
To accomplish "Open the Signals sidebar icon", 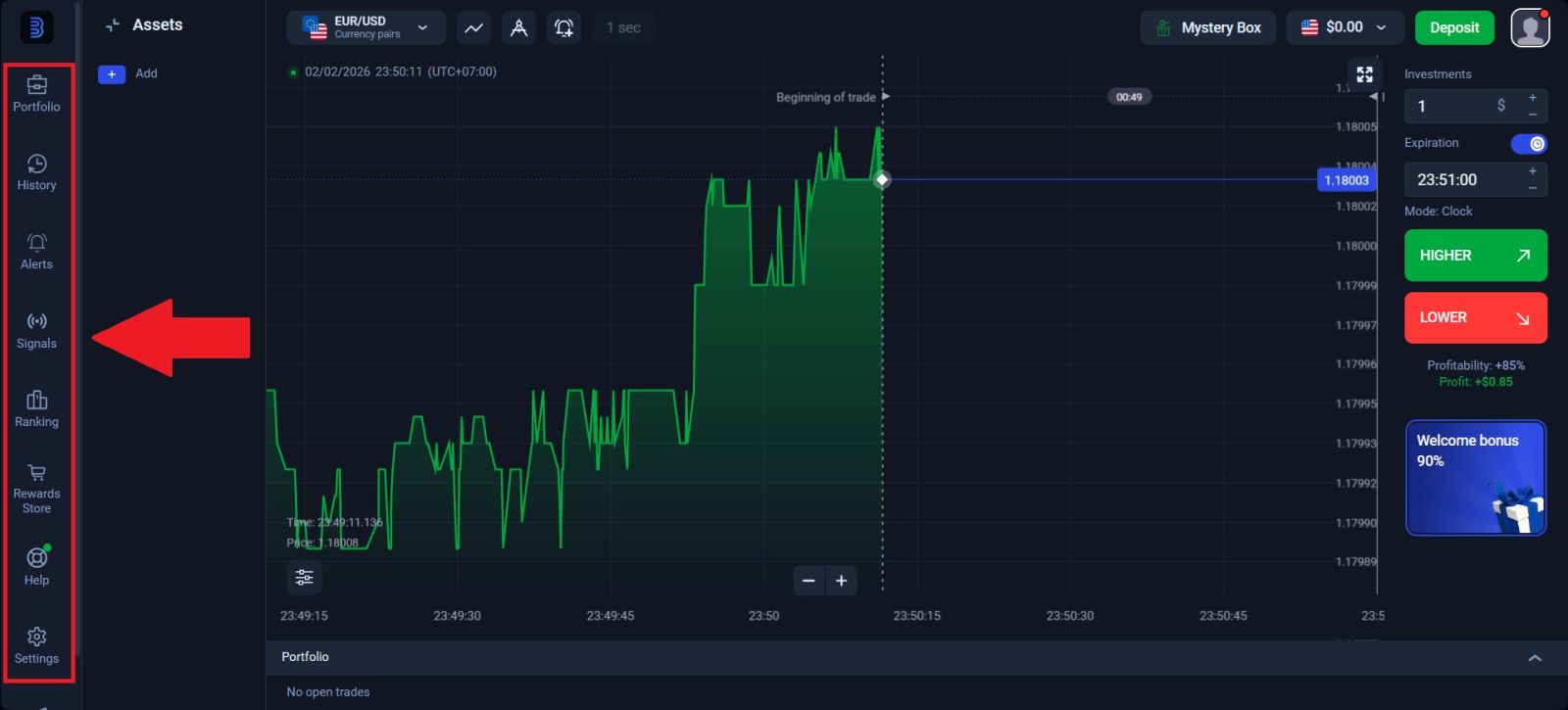I will point(36,330).
